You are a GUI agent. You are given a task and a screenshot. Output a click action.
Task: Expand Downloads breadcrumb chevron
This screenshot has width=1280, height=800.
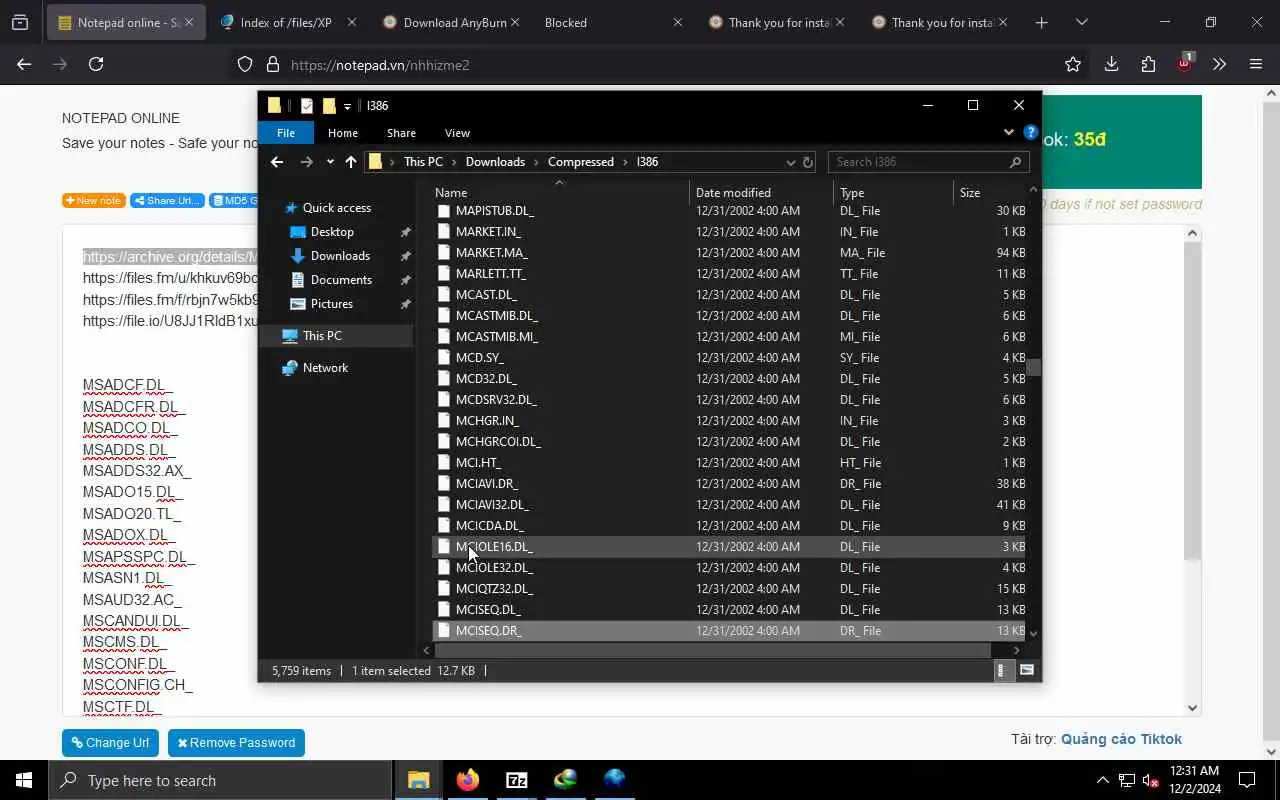[536, 162]
